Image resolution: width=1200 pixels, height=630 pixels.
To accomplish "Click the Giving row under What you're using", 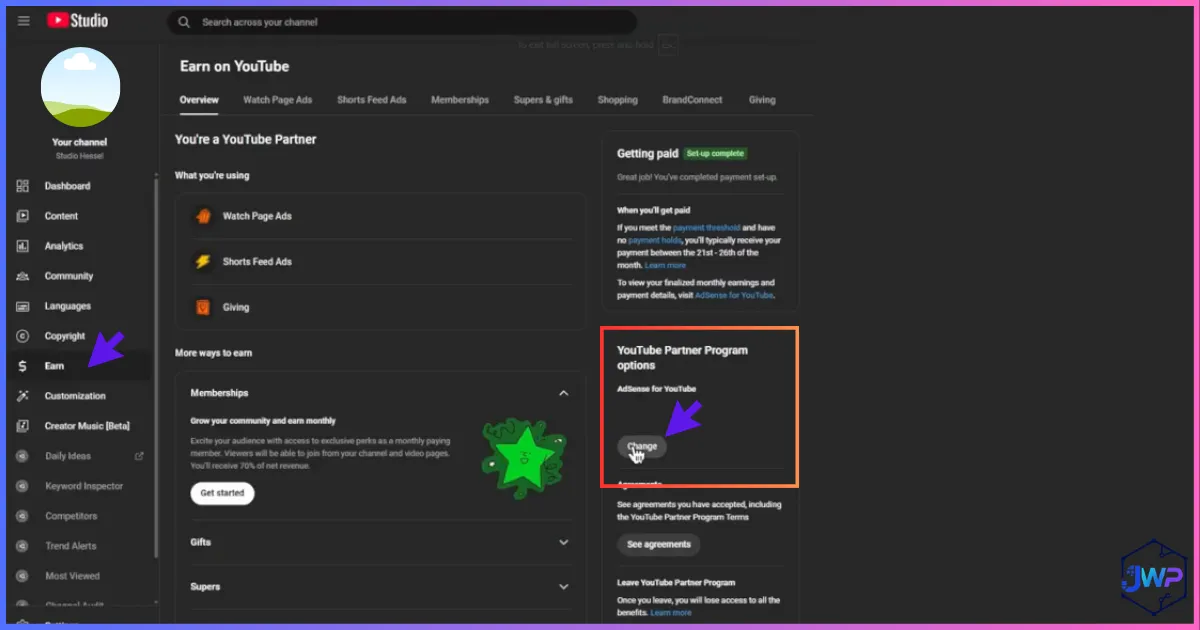I will pos(380,307).
